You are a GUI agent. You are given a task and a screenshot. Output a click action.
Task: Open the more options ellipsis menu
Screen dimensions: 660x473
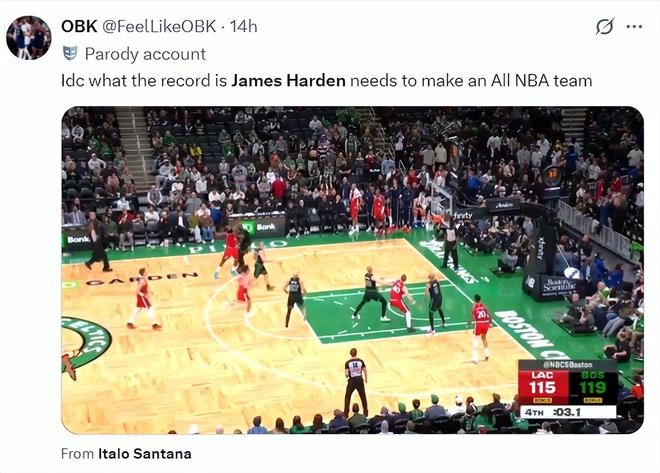(x=634, y=27)
